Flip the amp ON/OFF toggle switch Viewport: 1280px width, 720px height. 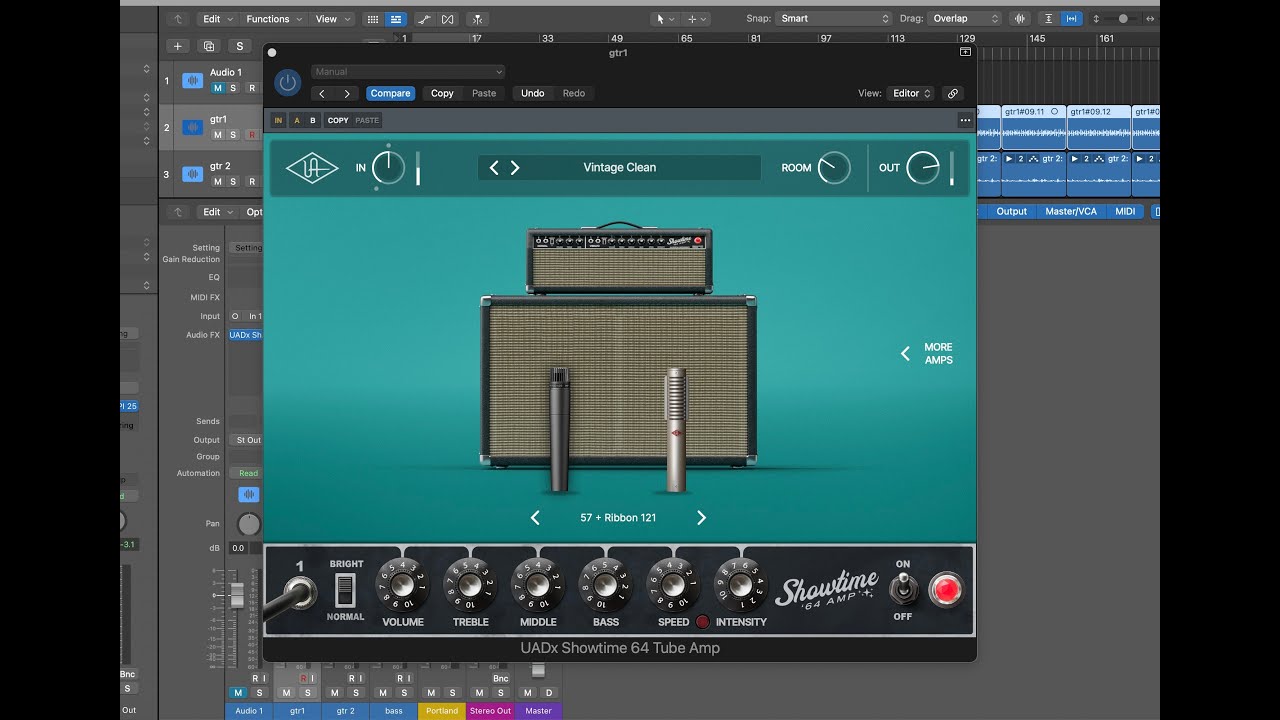(904, 590)
